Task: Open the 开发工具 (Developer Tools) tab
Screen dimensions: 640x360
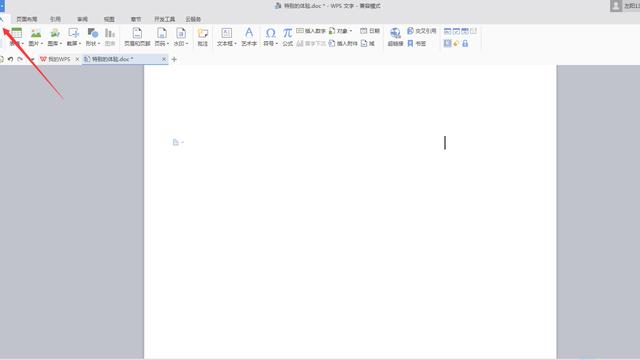Action: coord(164,19)
